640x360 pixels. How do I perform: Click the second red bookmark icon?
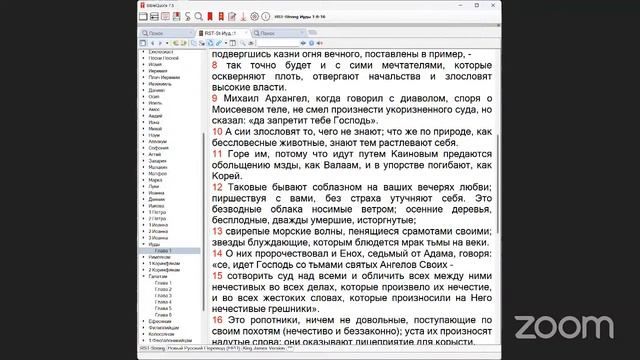221,16
